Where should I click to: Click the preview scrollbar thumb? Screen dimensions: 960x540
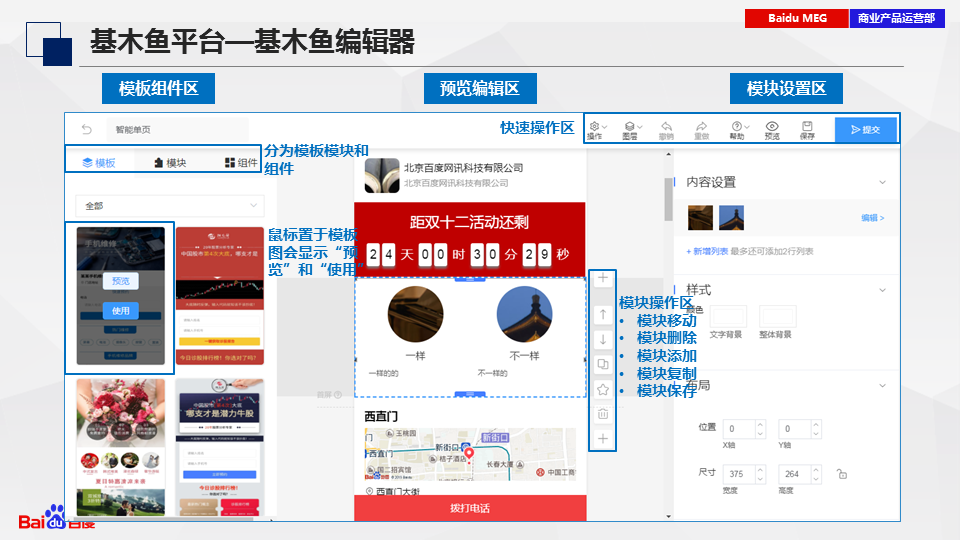click(x=669, y=200)
